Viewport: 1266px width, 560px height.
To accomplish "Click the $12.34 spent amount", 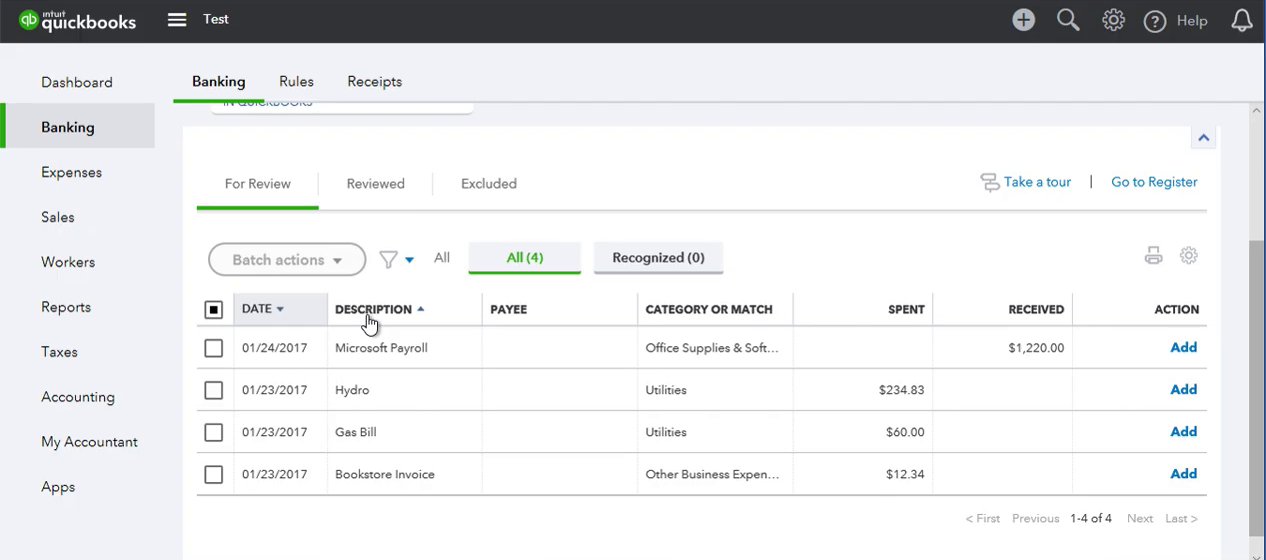I will [905, 474].
